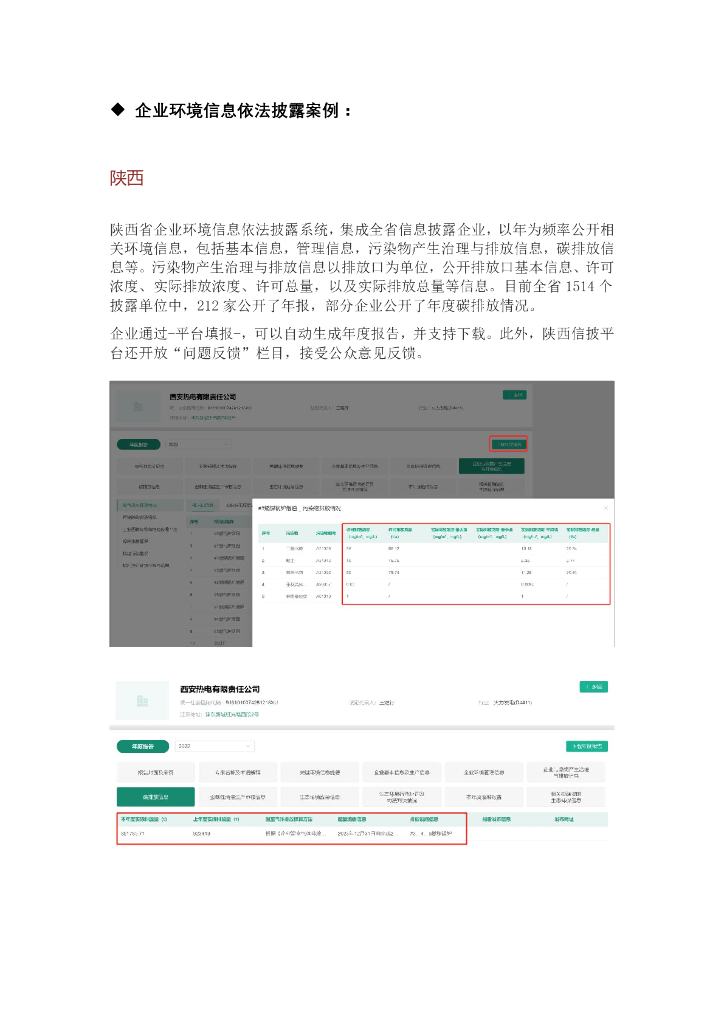The height and width of the screenshot is (1024, 724).
Task: Click the 温室气体排放核算方法 column header
Action: pos(289,819)
